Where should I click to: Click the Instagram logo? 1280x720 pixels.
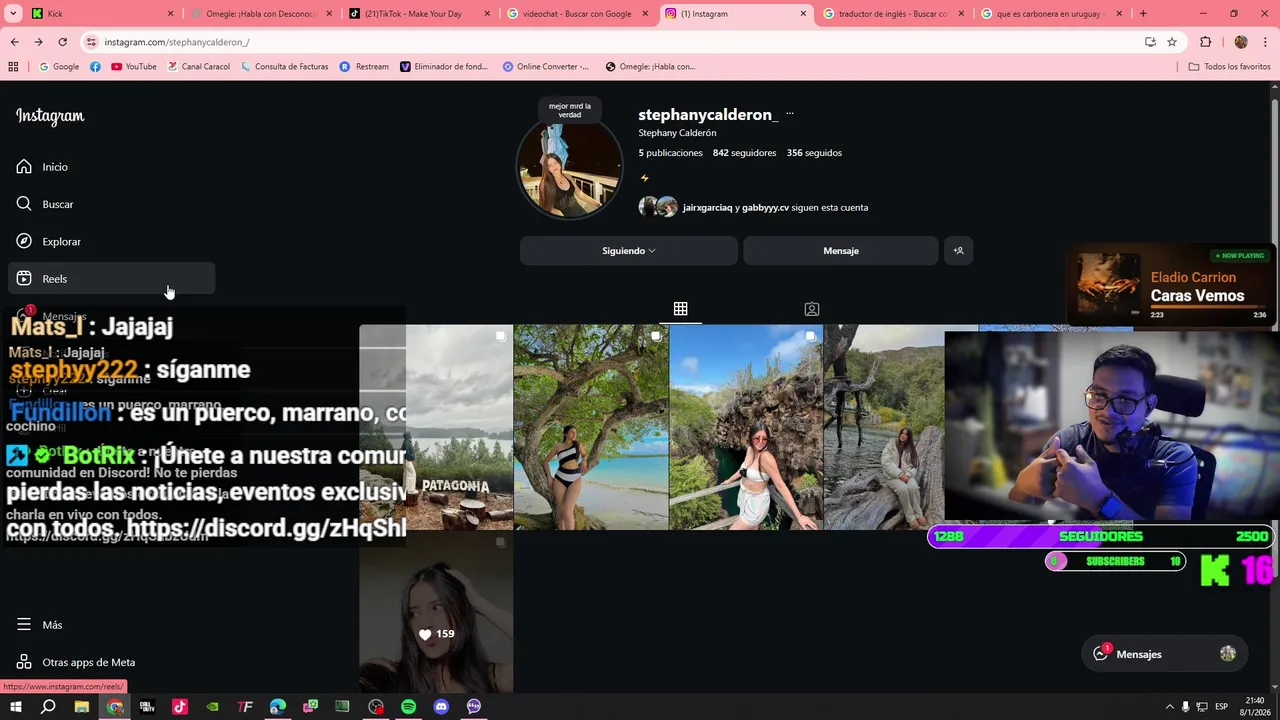coord(50,116)
